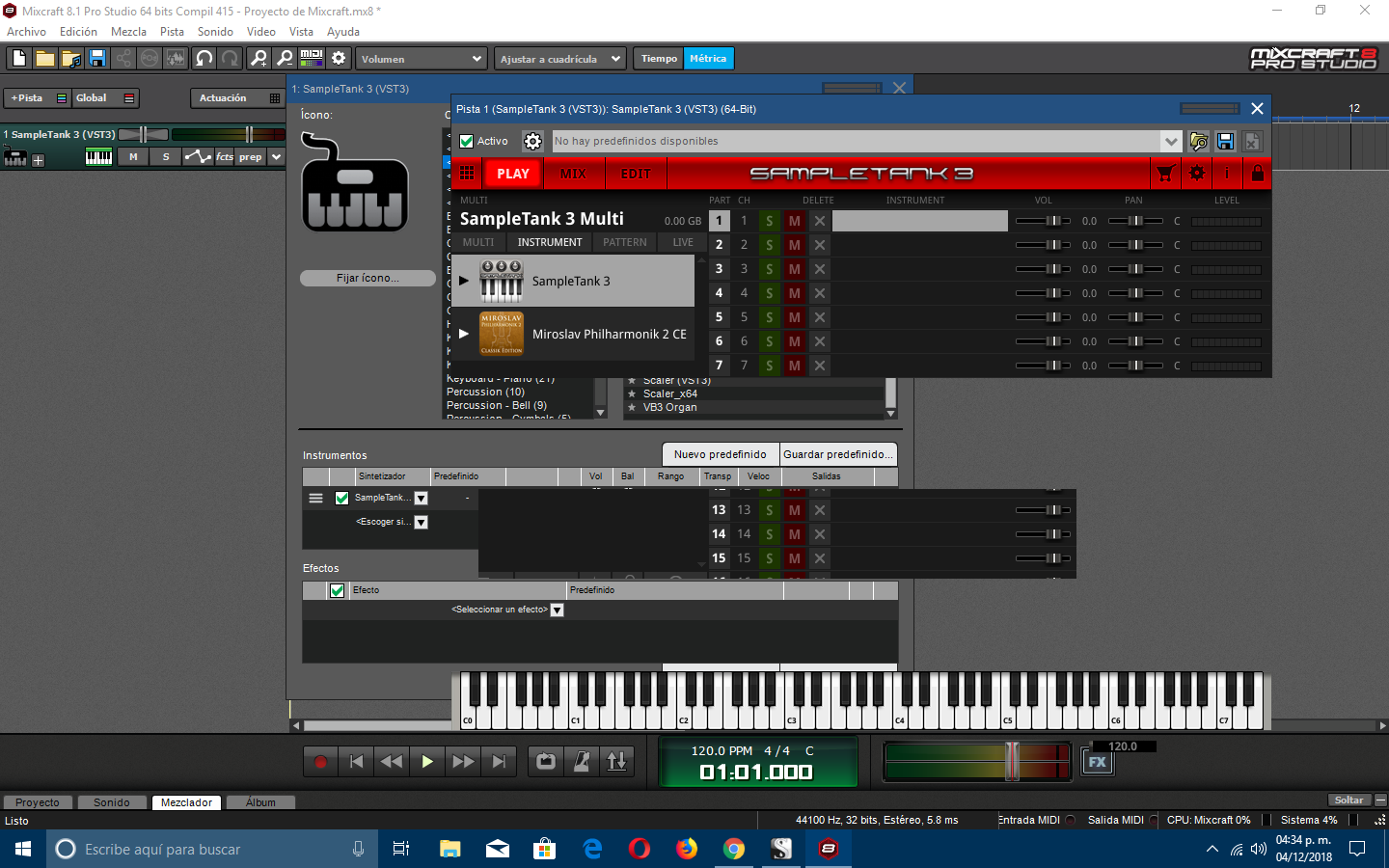
Task: Open the Ajustar a cuadrícula dropdown
Action: point(560,59)
